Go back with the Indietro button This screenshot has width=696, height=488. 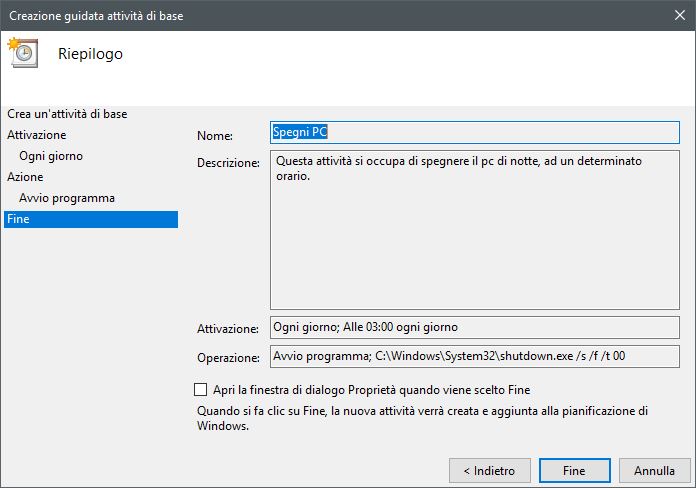pos(490,470)
